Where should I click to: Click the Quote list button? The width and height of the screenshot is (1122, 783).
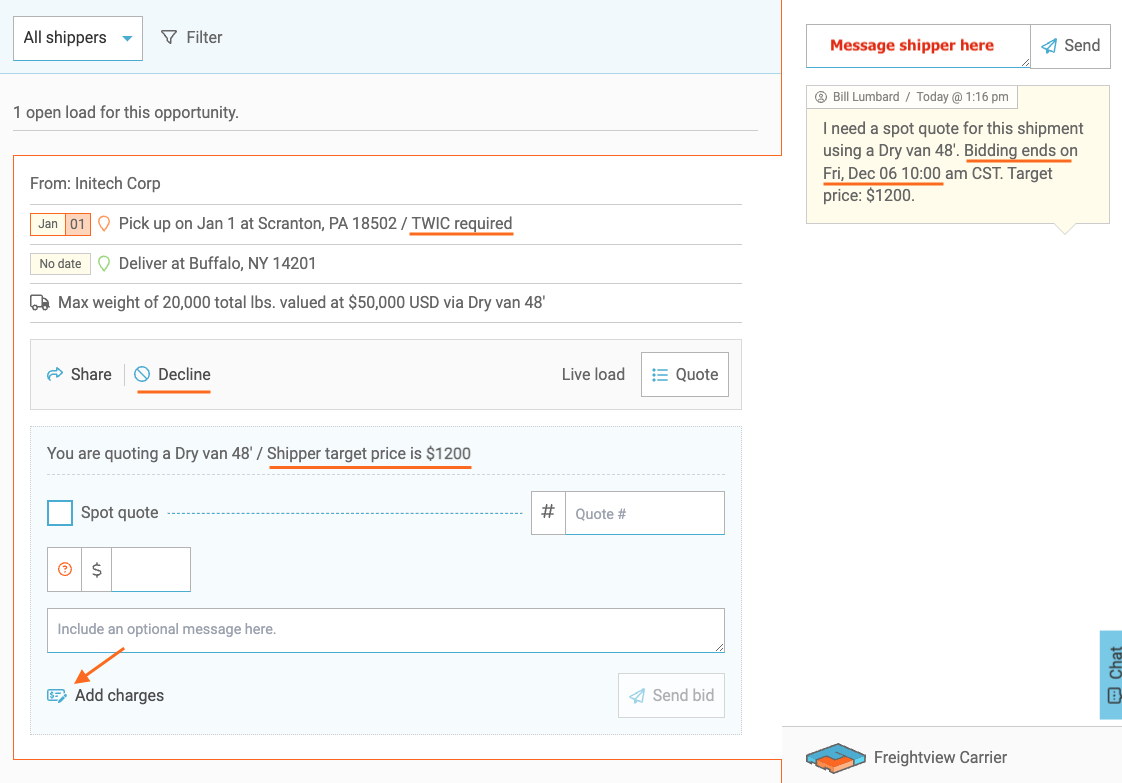[685, 374]
